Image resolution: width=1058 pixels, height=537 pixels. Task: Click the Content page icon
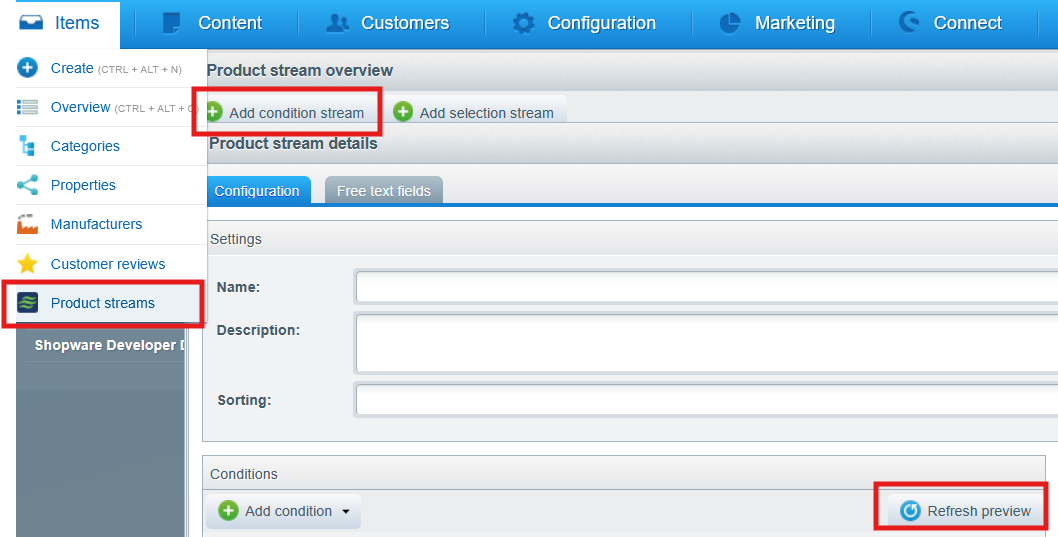[171, 23]
